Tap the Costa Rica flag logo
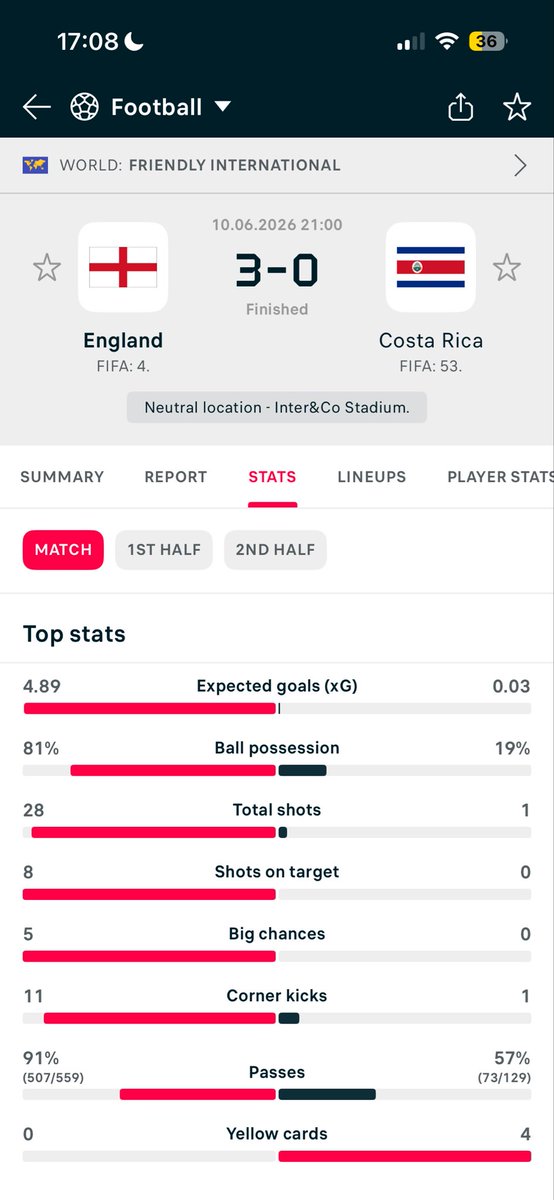This screenshot has width=554, height=1200. pyautogui.click(x=431, y=267)
